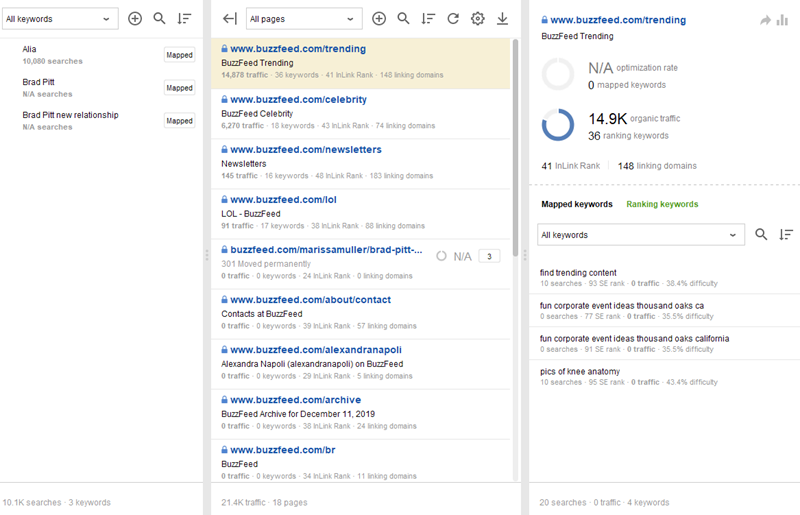Open settings gear in pages toolbar
Viewport: 800px width, 515px height.
477,19
